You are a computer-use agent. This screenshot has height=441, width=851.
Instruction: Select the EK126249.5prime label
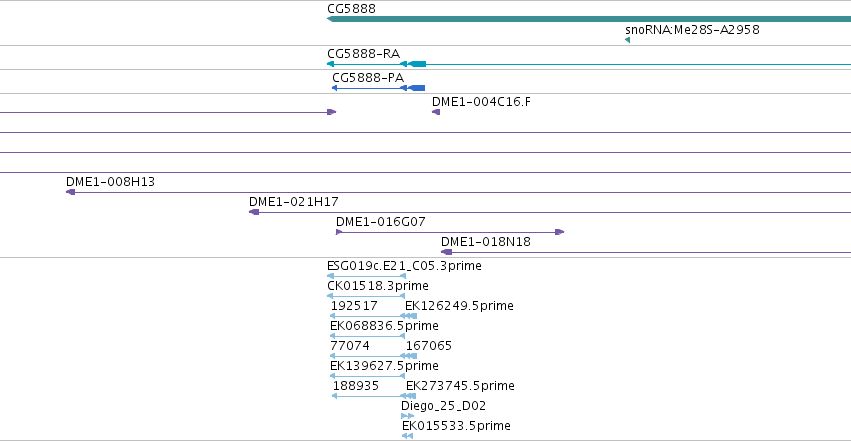[x=459, y=306]
